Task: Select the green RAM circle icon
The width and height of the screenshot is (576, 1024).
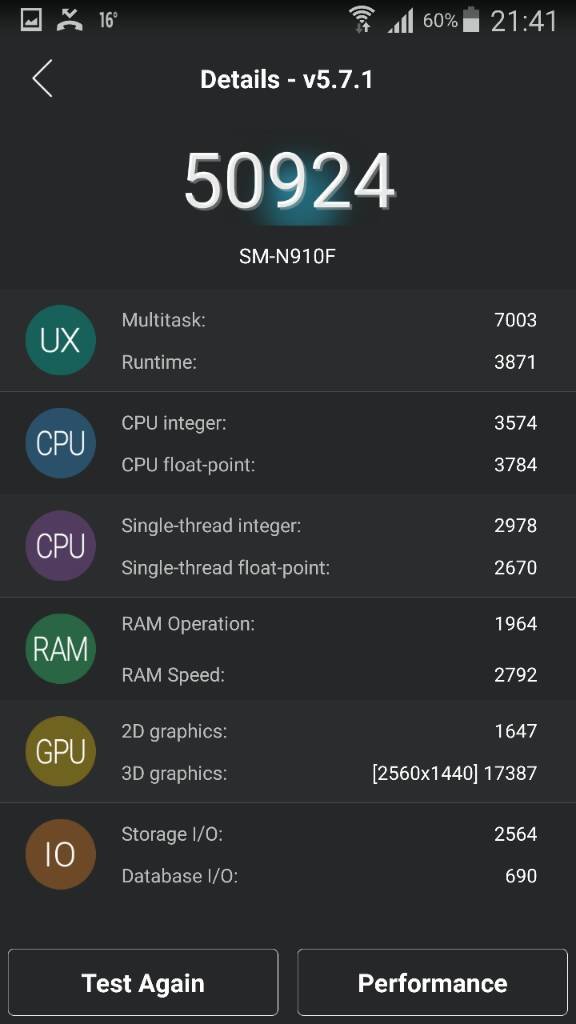Action: click(x=60, y=648)
